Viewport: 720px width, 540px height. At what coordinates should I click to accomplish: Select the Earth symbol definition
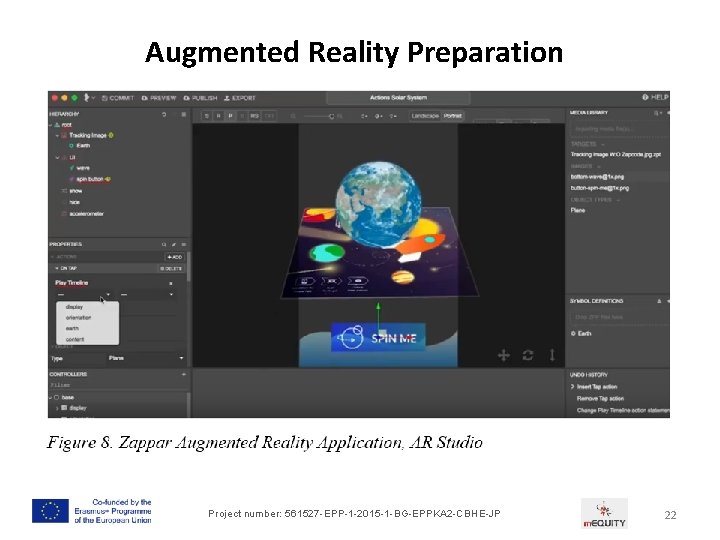coord(581,334)
